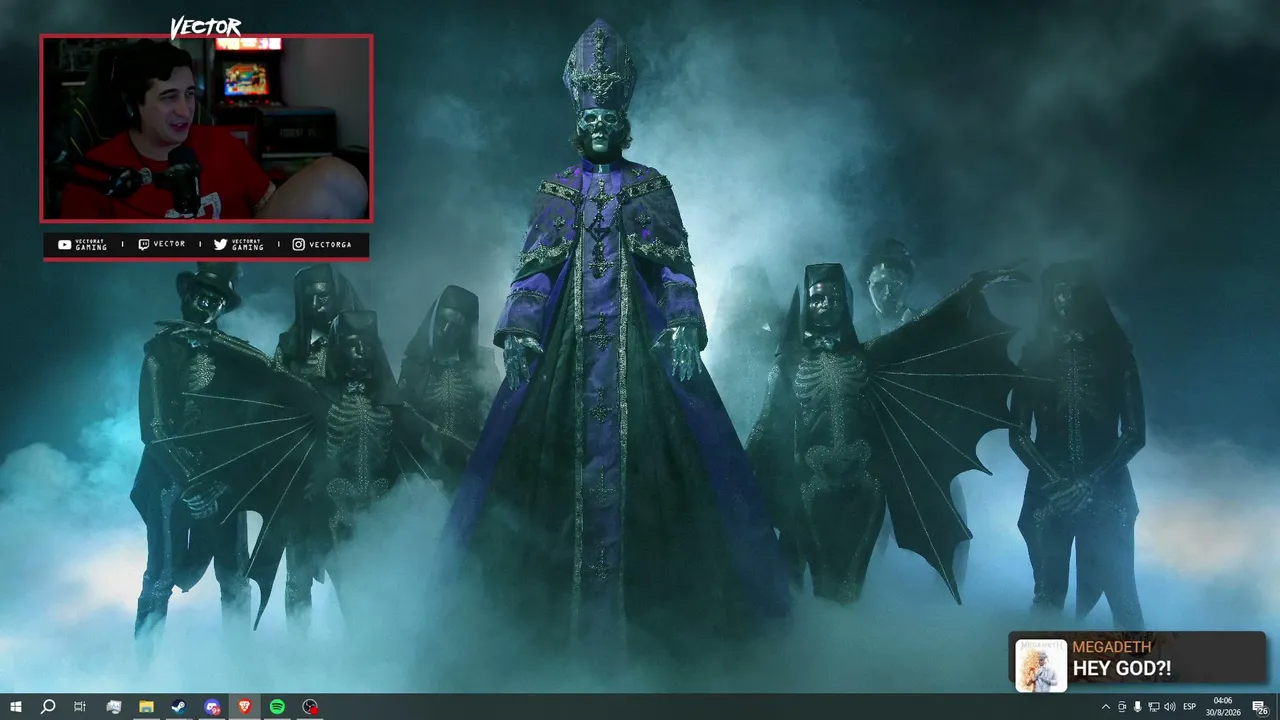Launch Steam from the taskbar
Screen dimensions: 1280x720
pos(179,707)
